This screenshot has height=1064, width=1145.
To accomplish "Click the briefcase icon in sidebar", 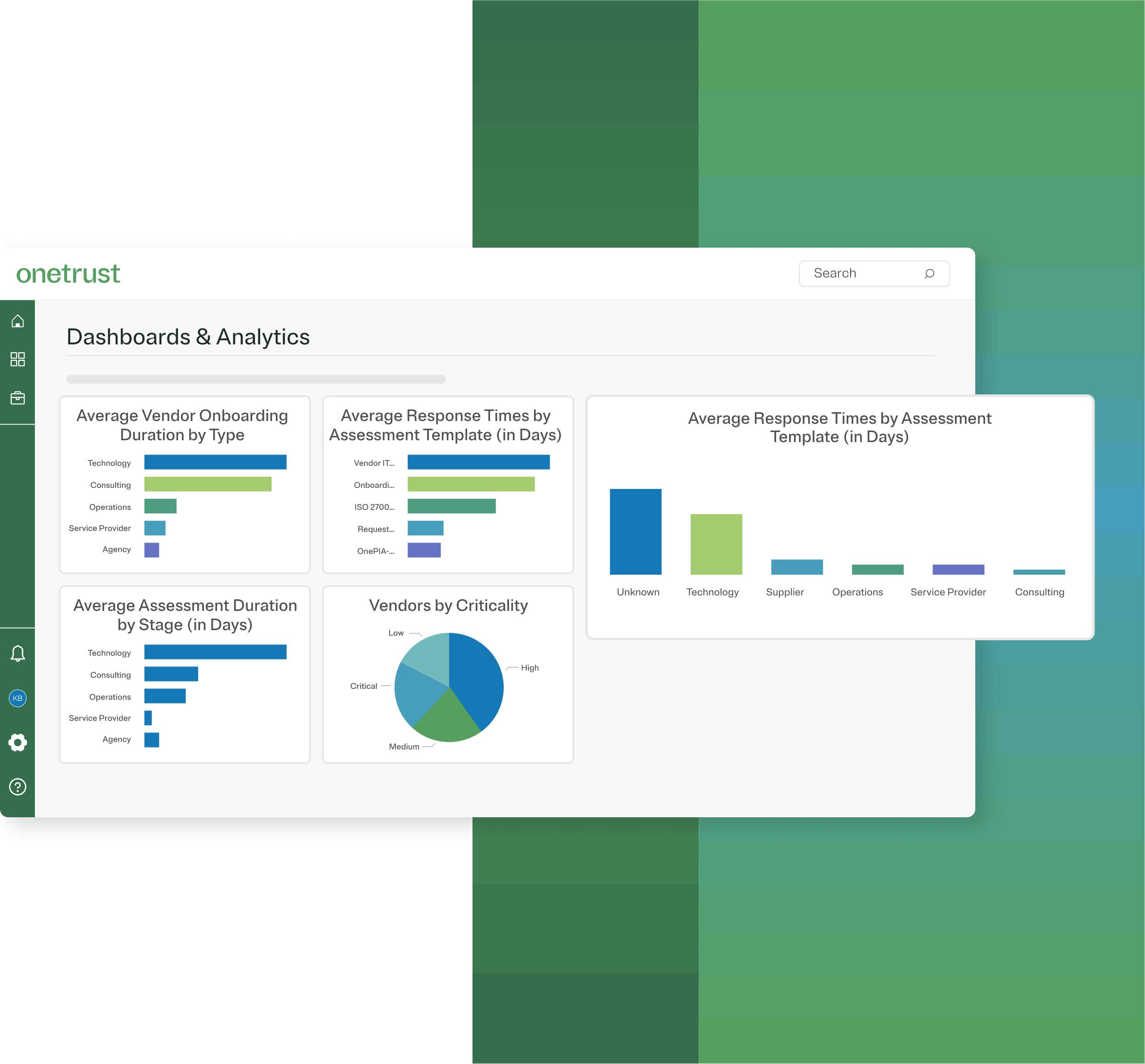I will 17,398.
